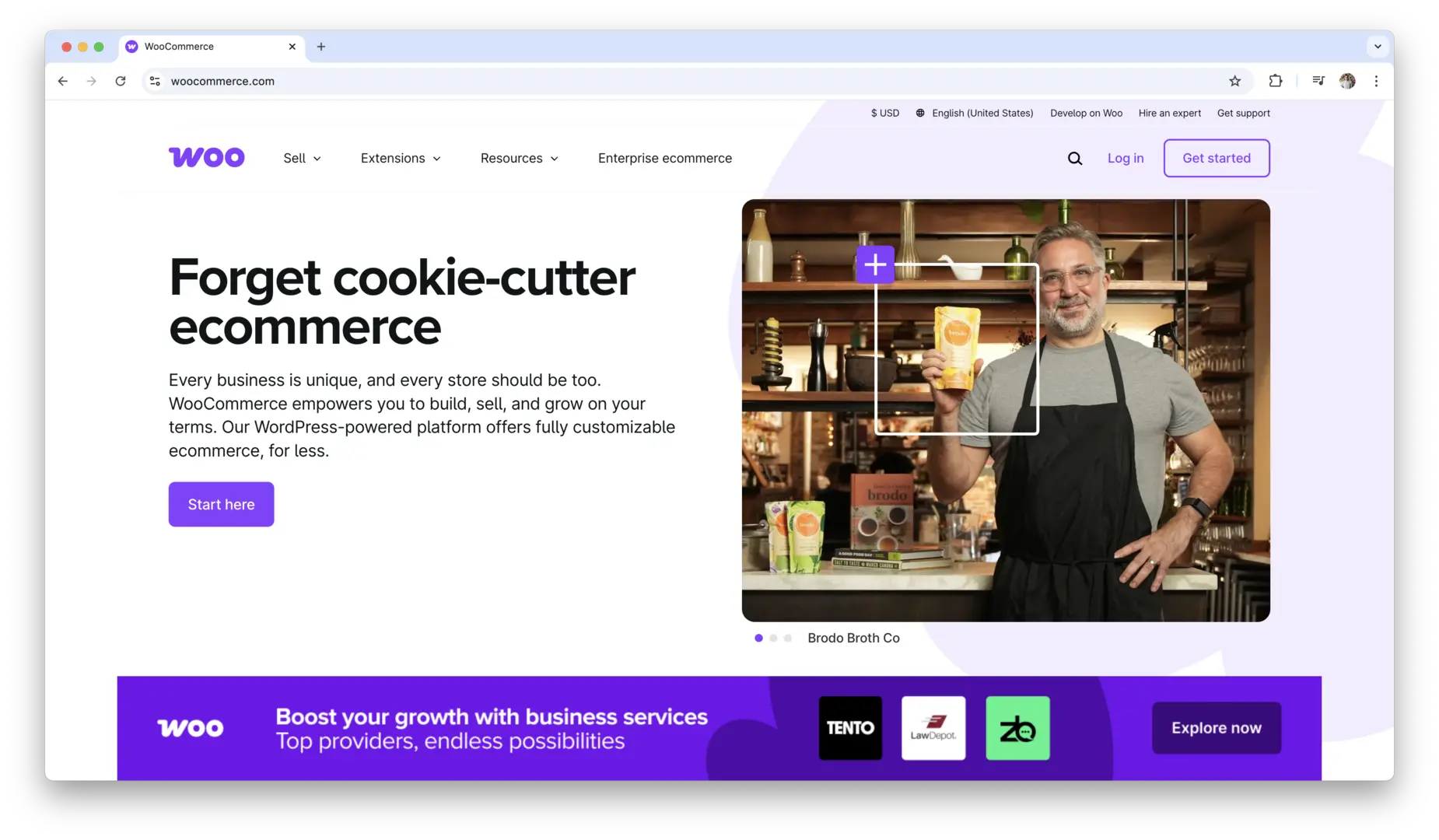View site information icon in address bar

pyautogui.click(x=155, y=81)
